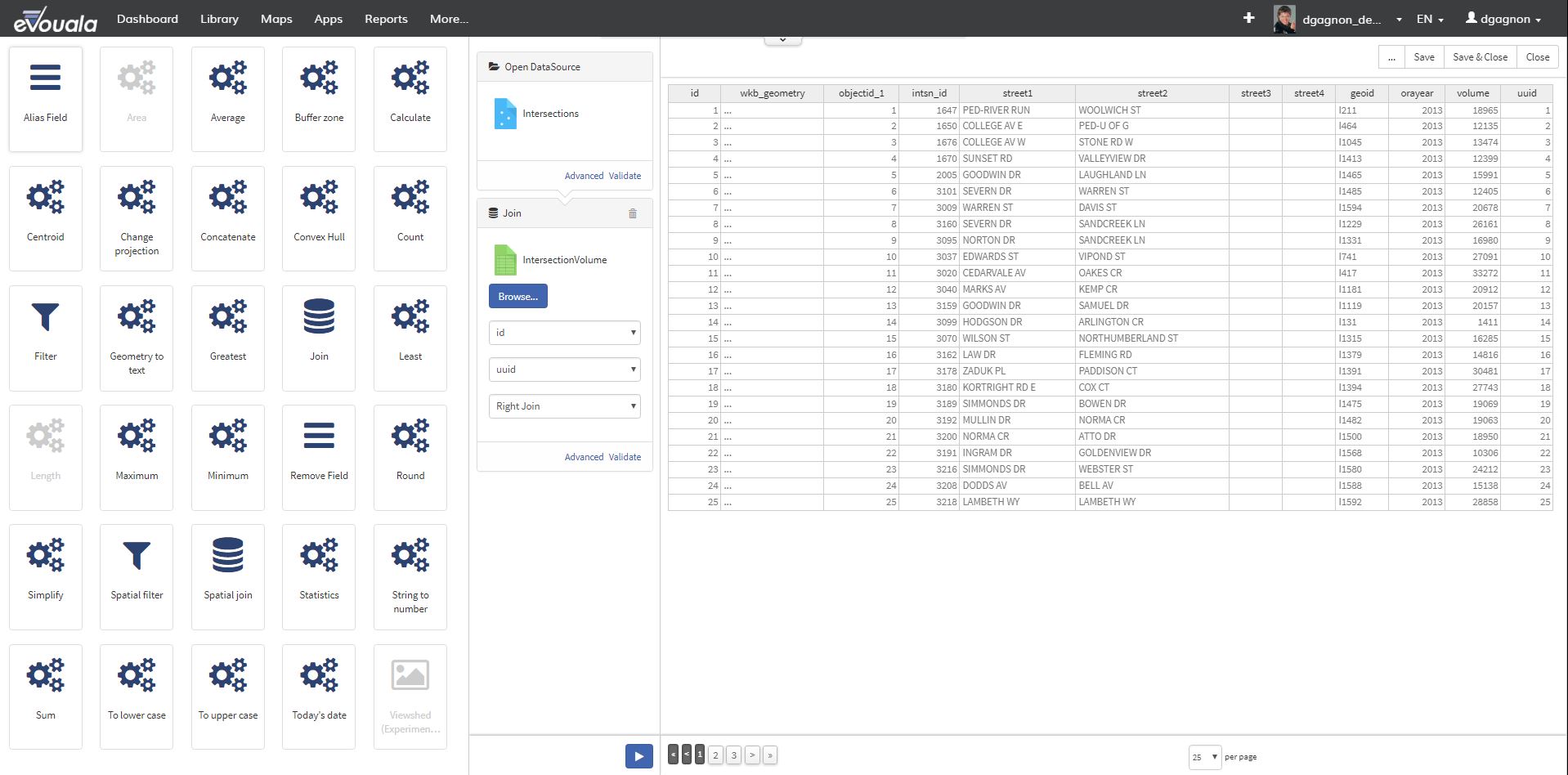Click the Browse button

517,297
